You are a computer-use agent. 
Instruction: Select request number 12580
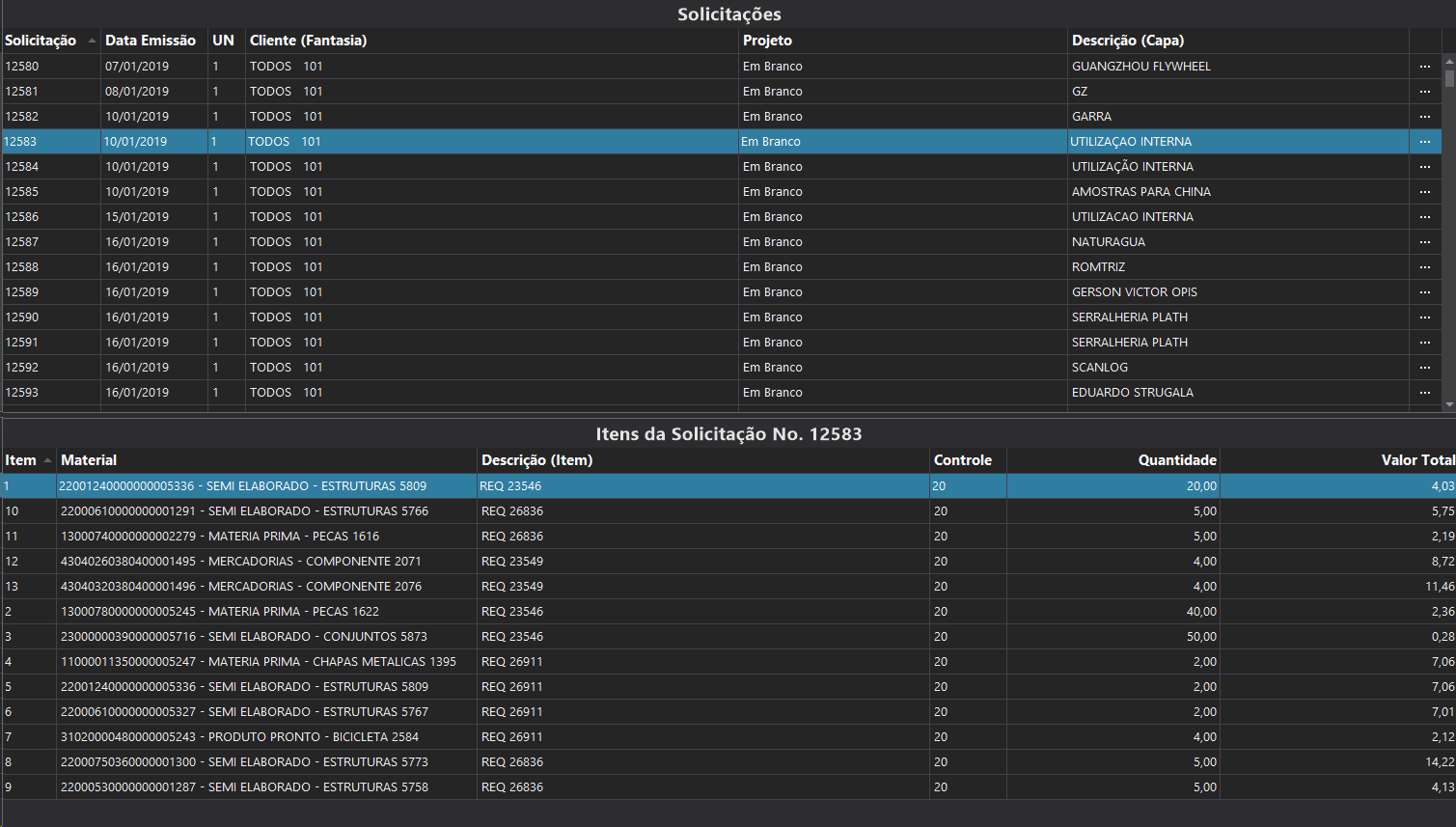(x=22, y=67)
